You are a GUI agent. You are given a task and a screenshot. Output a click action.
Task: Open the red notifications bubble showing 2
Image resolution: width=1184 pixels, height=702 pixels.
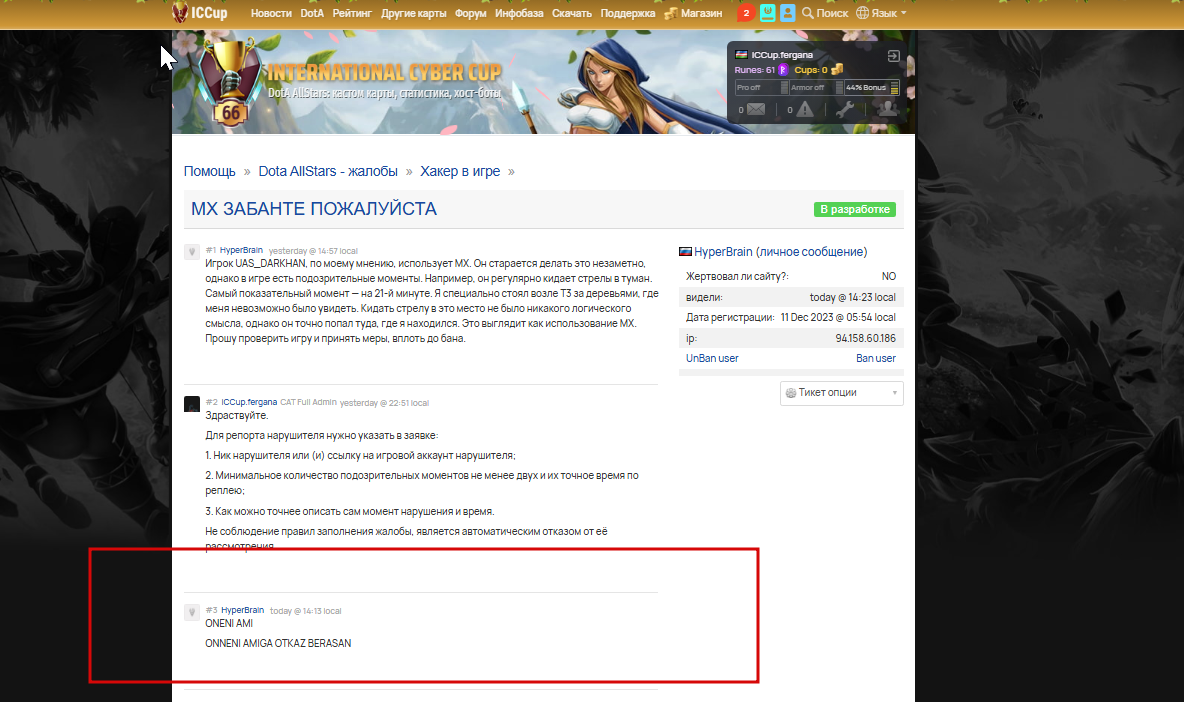(746, 13)
